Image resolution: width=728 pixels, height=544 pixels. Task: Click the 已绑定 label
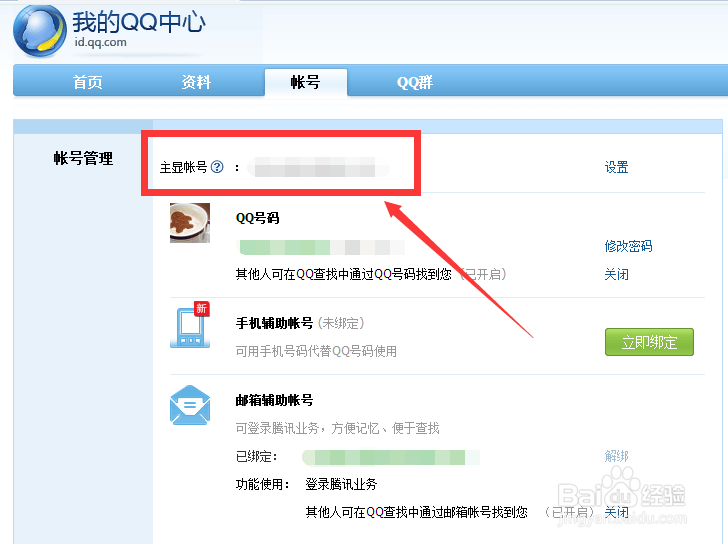click(256, 457)
